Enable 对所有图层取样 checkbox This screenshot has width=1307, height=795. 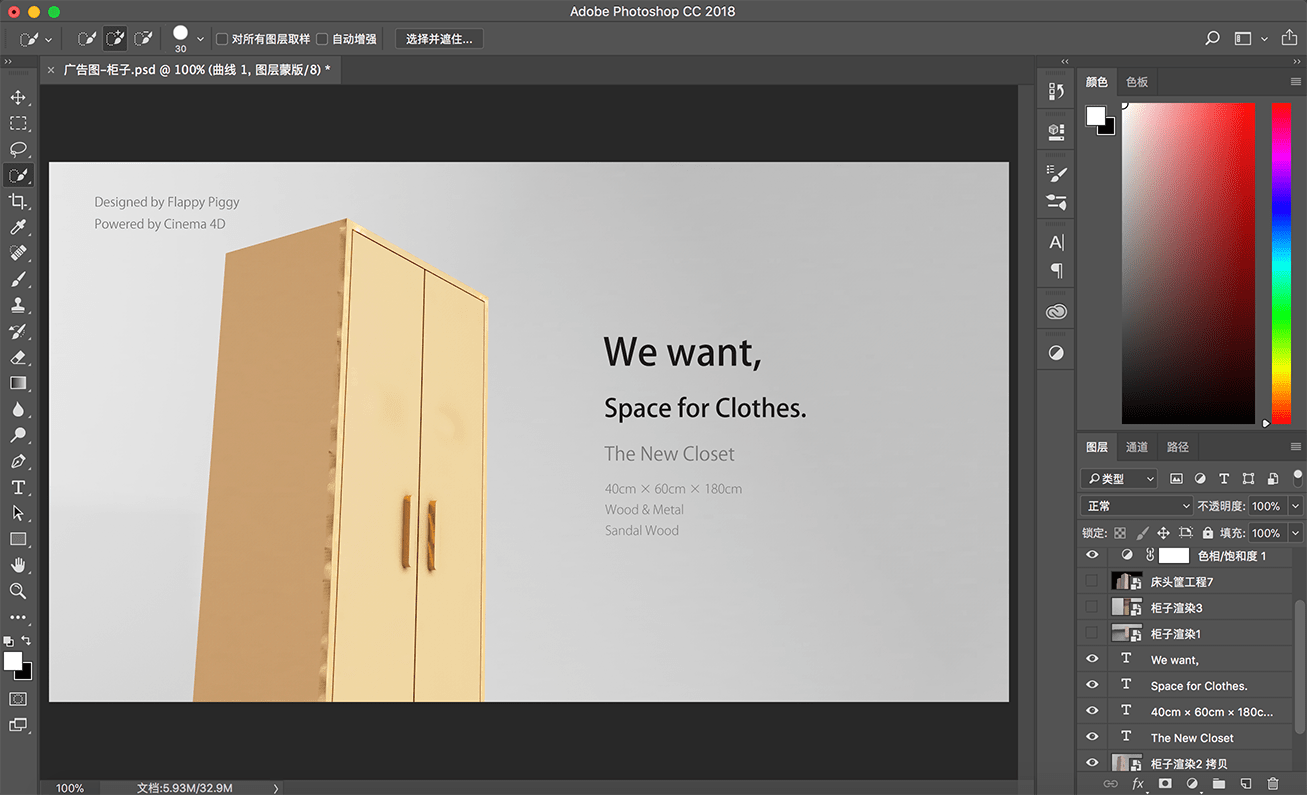tap(222, 39)
